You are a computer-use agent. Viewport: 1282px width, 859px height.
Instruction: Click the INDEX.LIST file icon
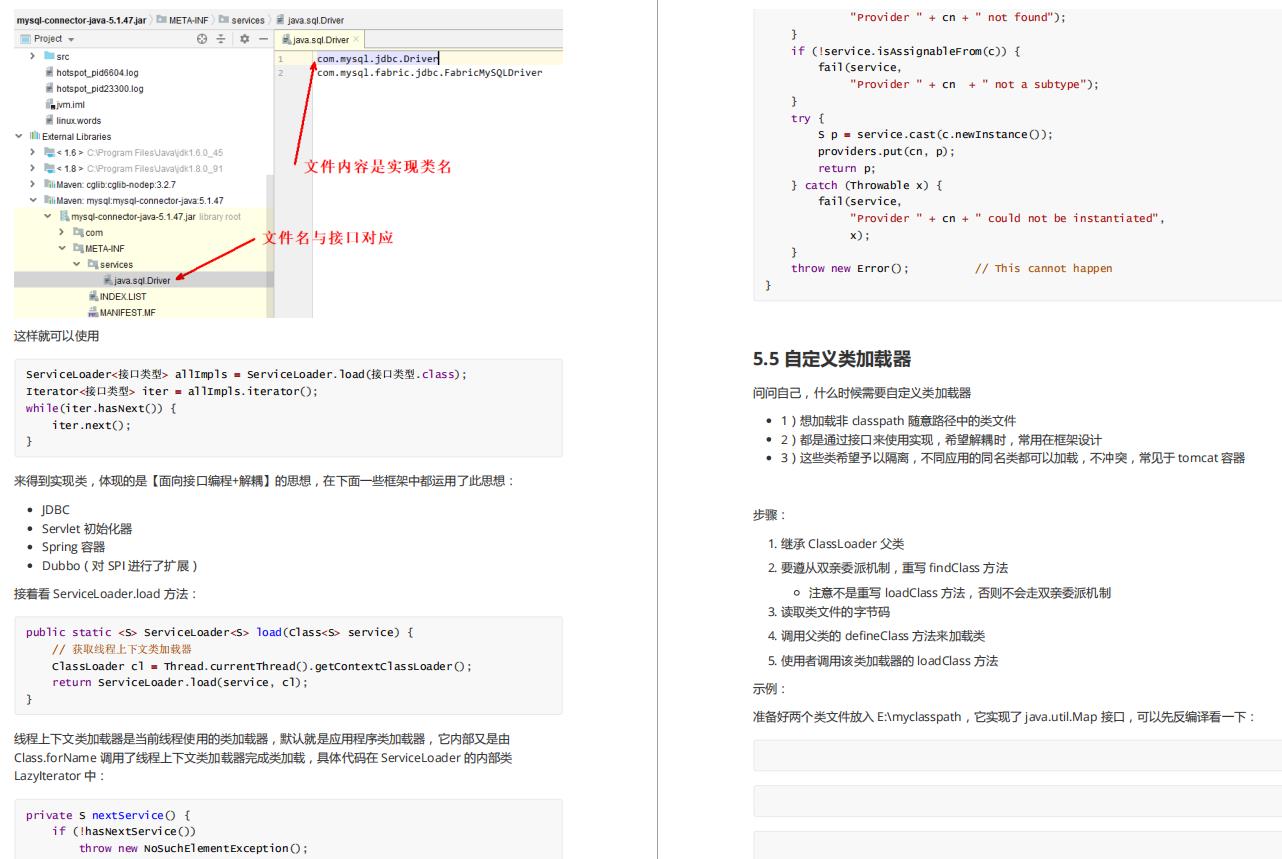(x=93, y=296)
